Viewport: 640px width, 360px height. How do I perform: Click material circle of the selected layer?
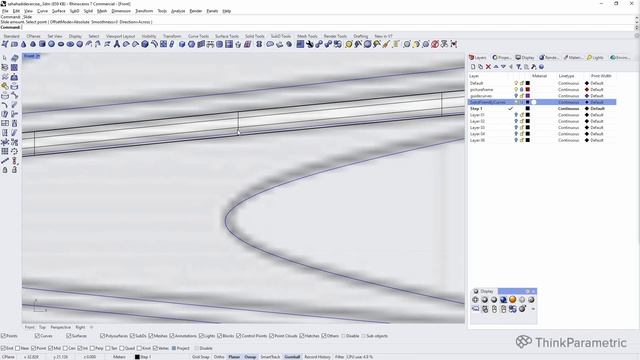[533, 102]
